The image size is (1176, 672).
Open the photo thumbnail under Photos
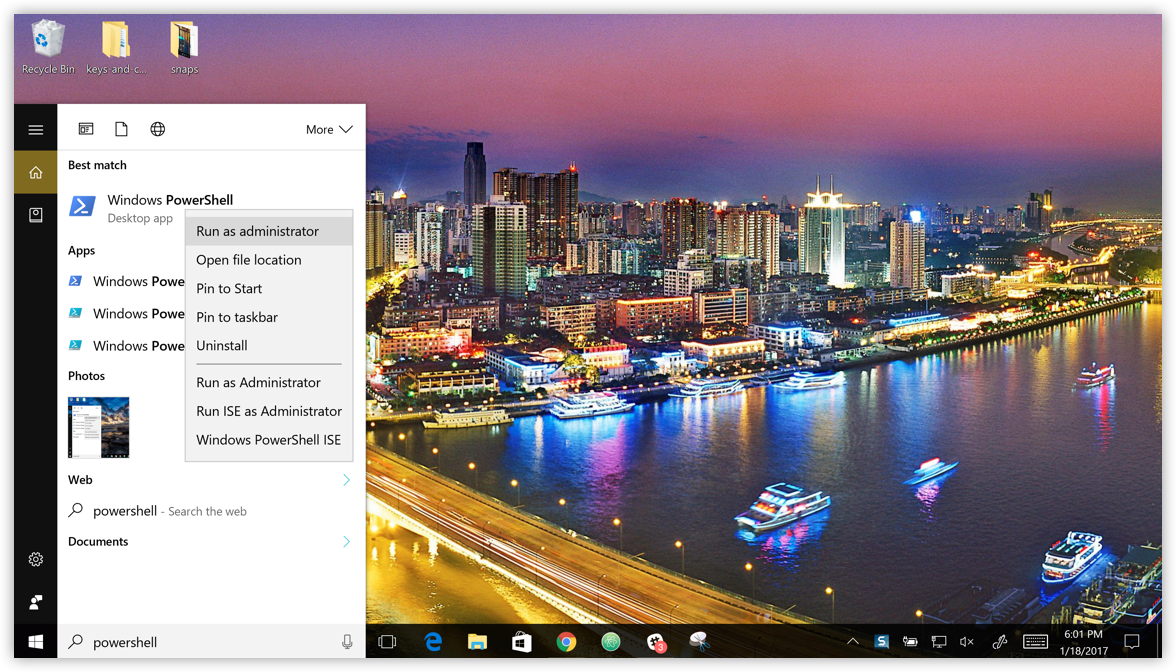click(98, 427)
